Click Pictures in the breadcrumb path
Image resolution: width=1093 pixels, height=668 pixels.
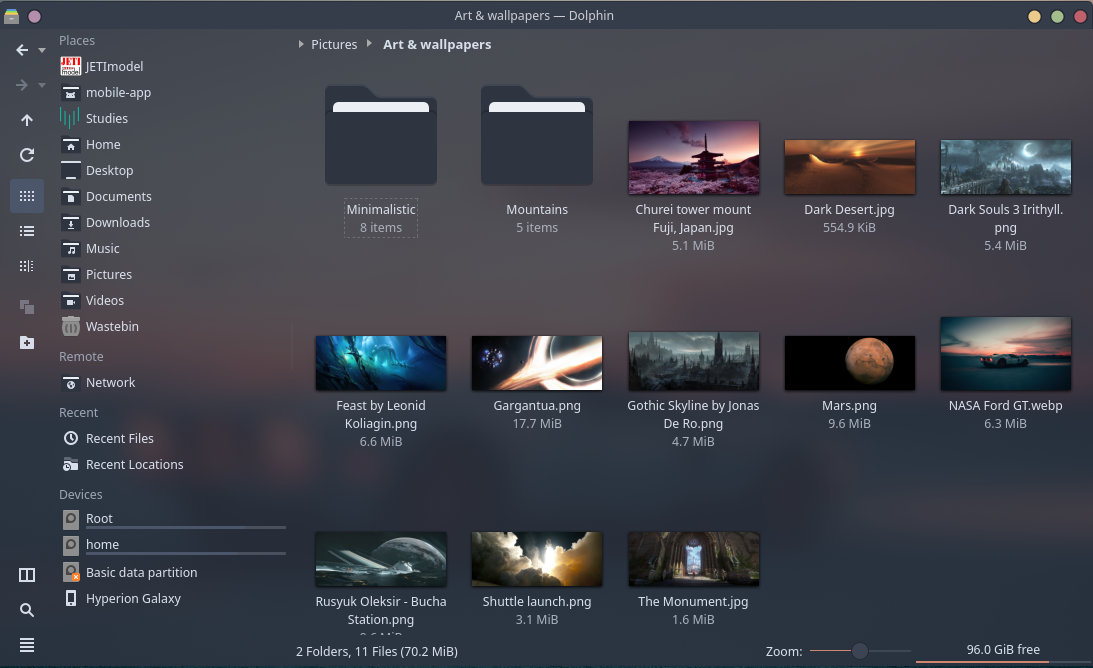334,45
